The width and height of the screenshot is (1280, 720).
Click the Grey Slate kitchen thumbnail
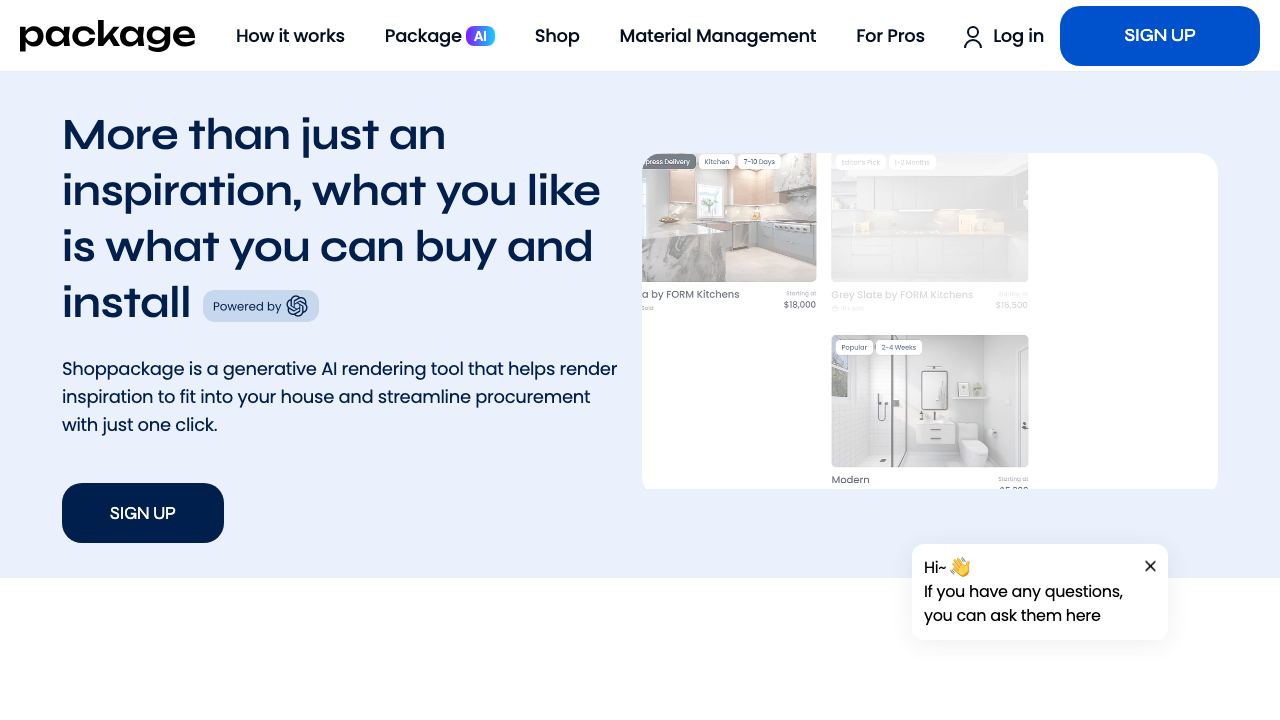[930, 217]
